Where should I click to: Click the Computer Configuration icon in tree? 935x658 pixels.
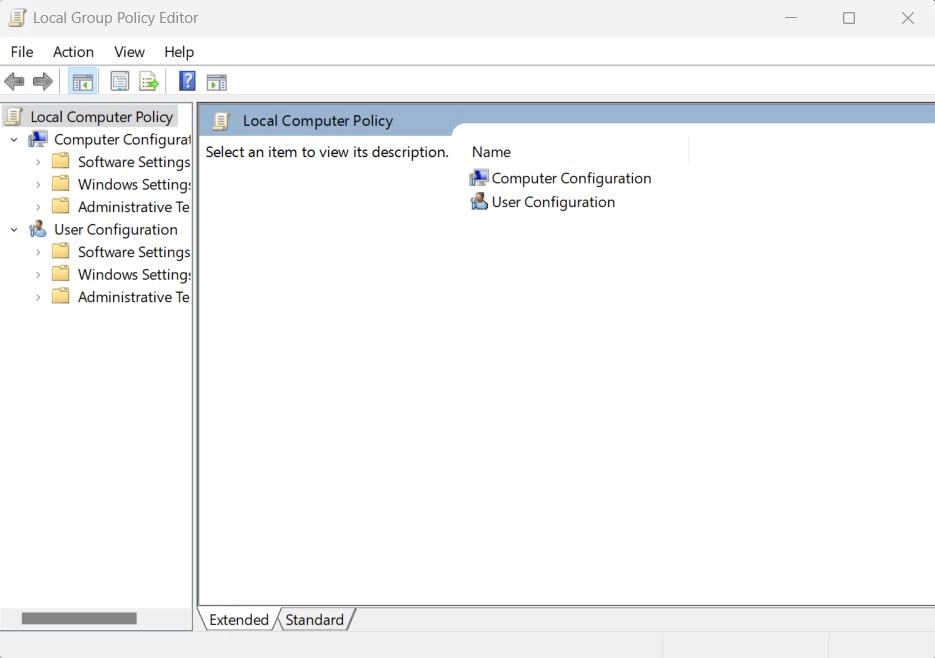[38, 139]
